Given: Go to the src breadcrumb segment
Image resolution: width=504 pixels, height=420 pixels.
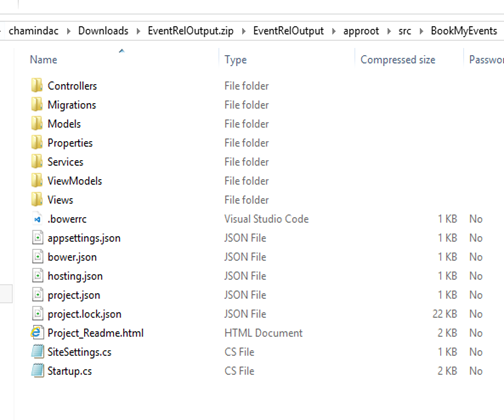Looking at the screenshot, I should (x=405, y=31).
